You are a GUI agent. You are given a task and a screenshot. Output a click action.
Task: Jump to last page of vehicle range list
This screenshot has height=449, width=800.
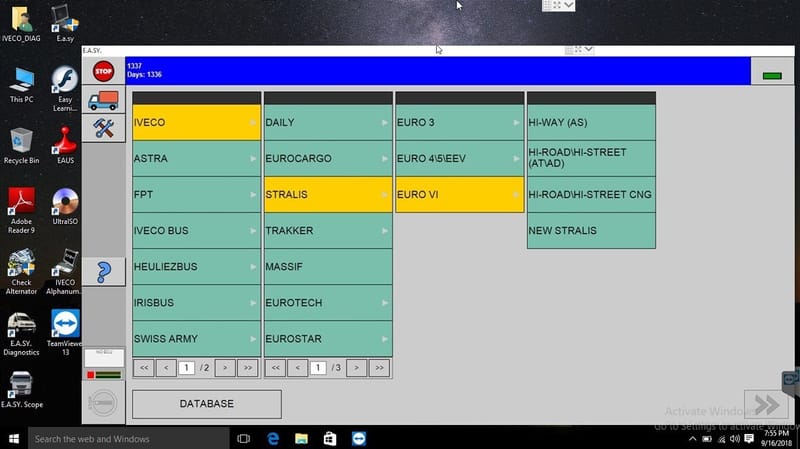[x=380, y=368]
